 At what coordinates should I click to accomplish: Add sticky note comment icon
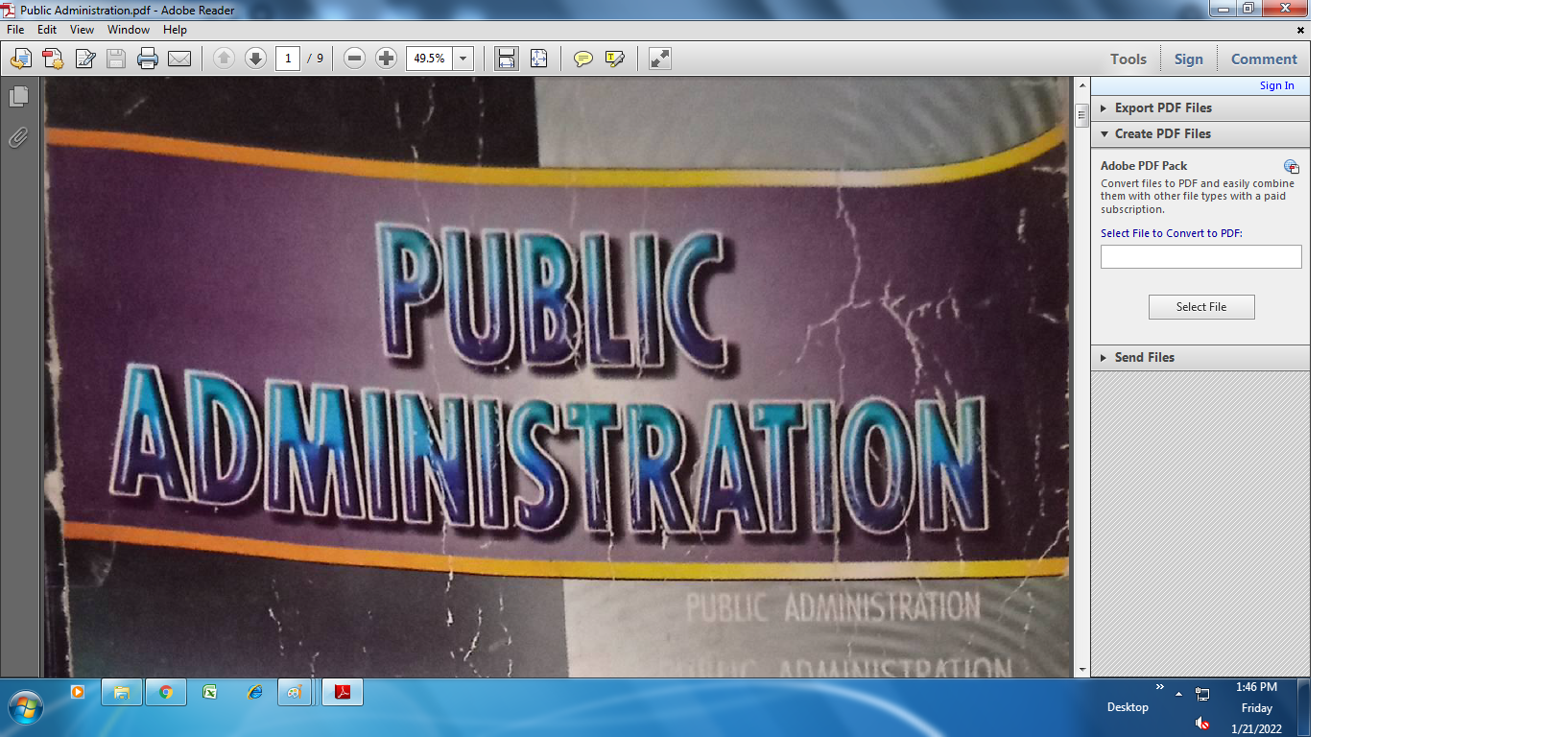582,59
